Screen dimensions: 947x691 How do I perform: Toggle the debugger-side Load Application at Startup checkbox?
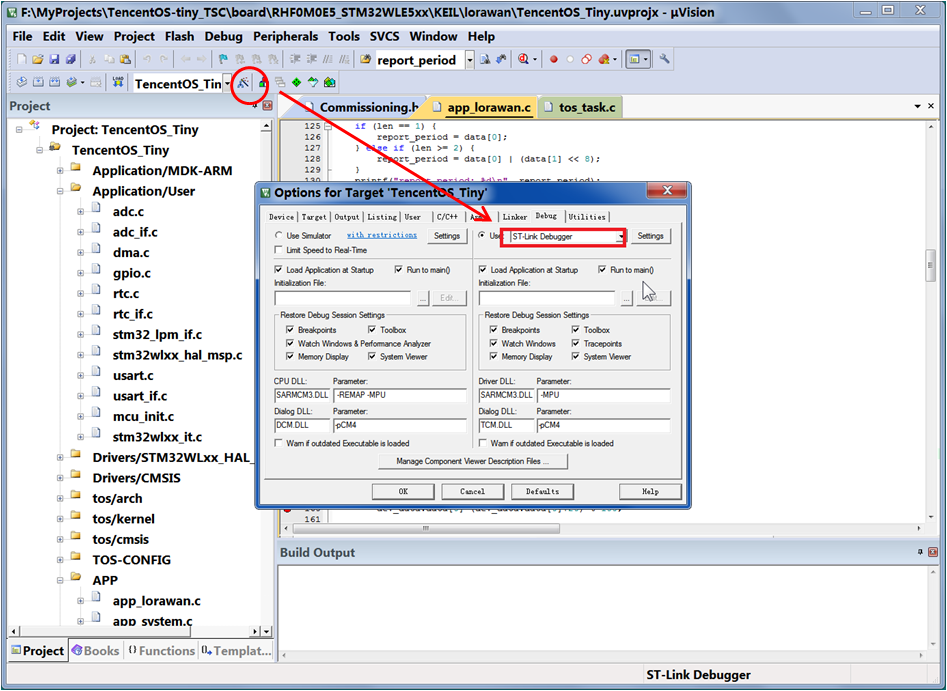click(x=483, y=269)
